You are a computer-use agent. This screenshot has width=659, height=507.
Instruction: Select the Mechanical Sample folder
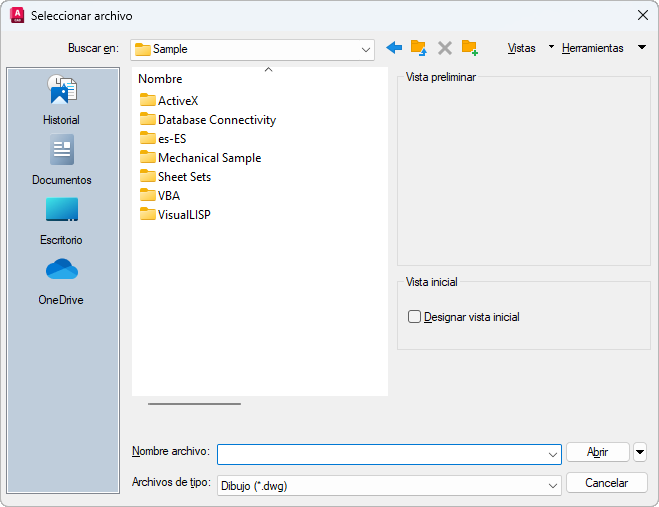point(200,158)
